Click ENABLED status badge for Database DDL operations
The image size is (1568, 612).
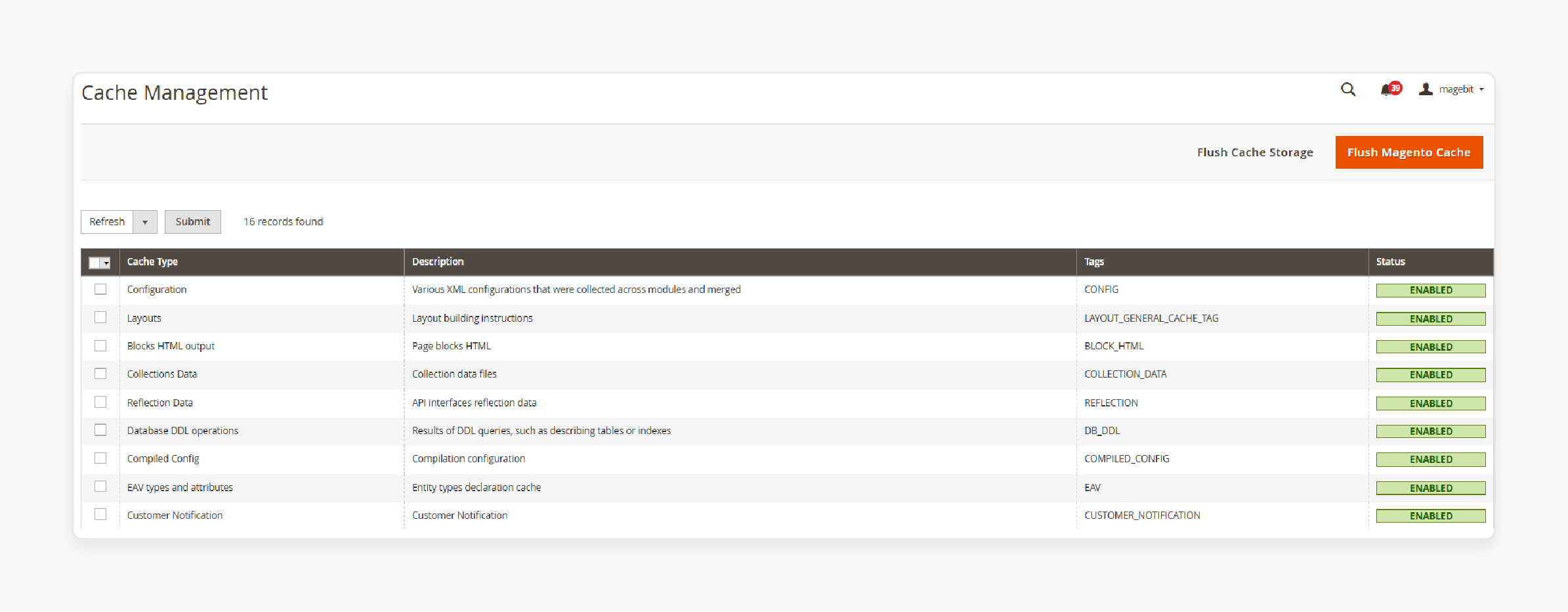click(1431, 431)
